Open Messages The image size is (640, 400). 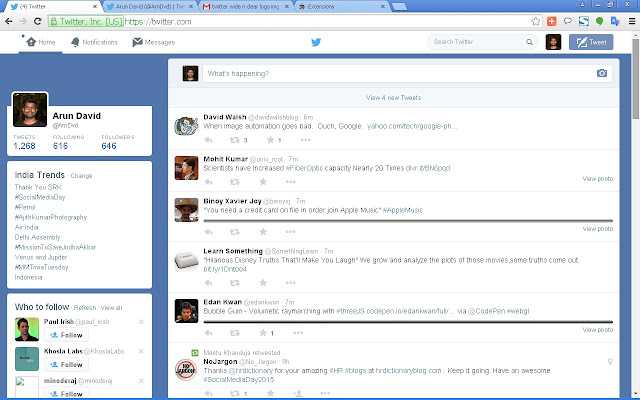(153, 42)
